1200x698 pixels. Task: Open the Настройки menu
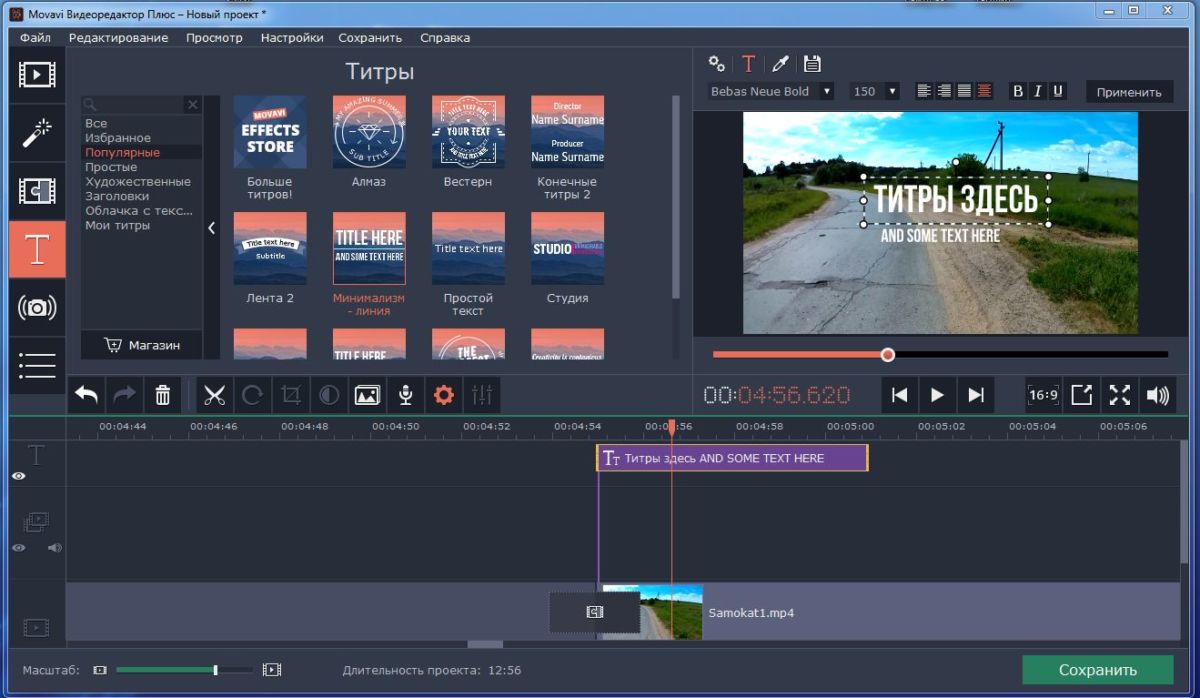292,38
